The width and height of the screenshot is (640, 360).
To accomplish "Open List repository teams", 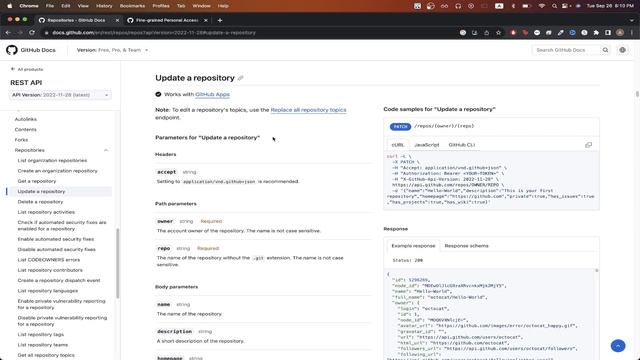I will 42,344.
